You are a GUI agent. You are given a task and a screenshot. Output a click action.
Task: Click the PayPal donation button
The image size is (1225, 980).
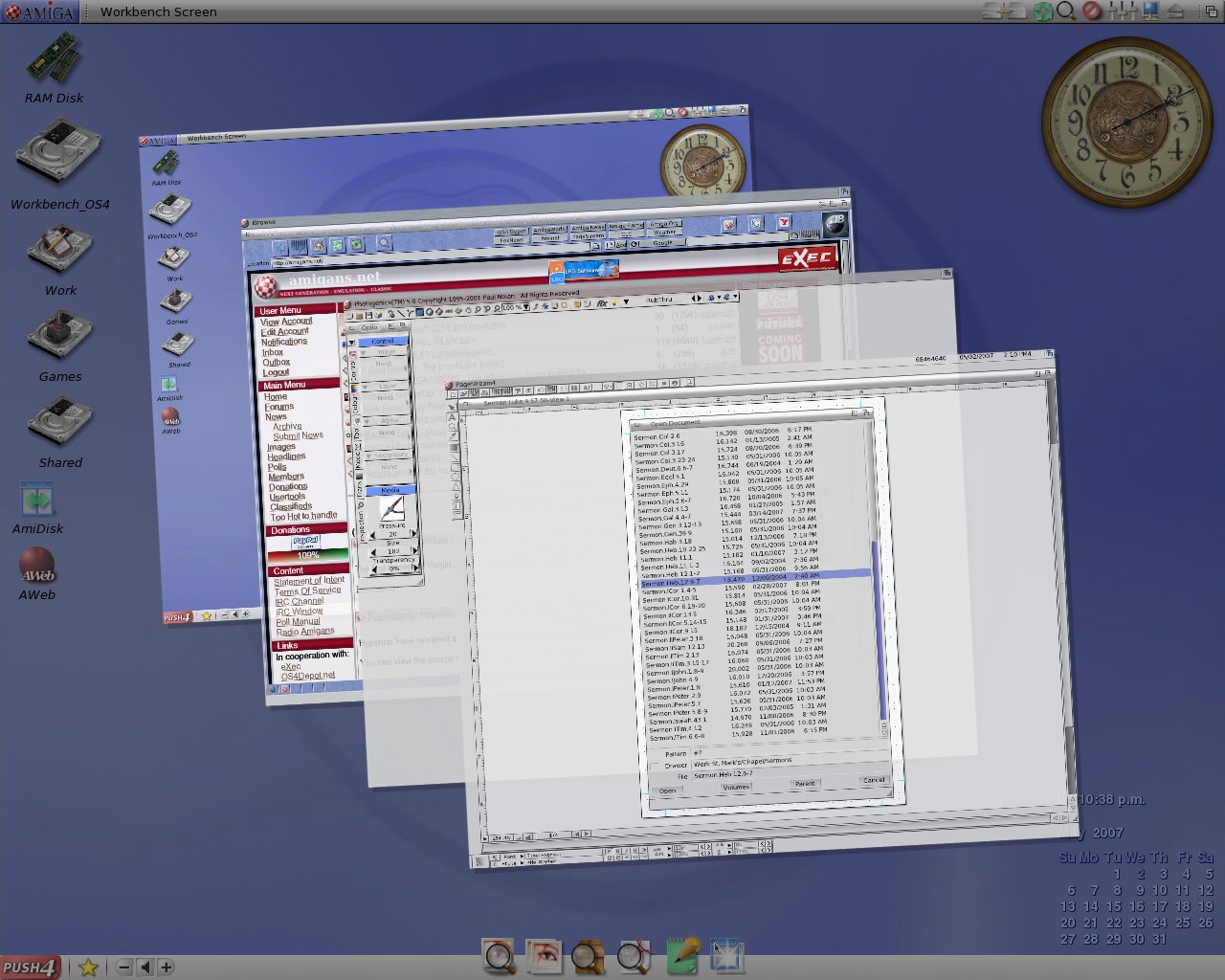tap(306, 542)
